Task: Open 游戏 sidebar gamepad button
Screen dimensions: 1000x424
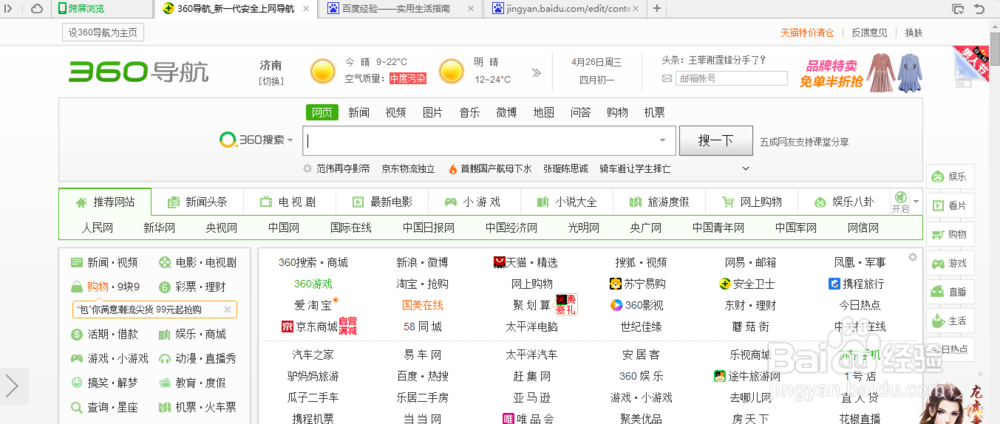Action: pos(950,263)
